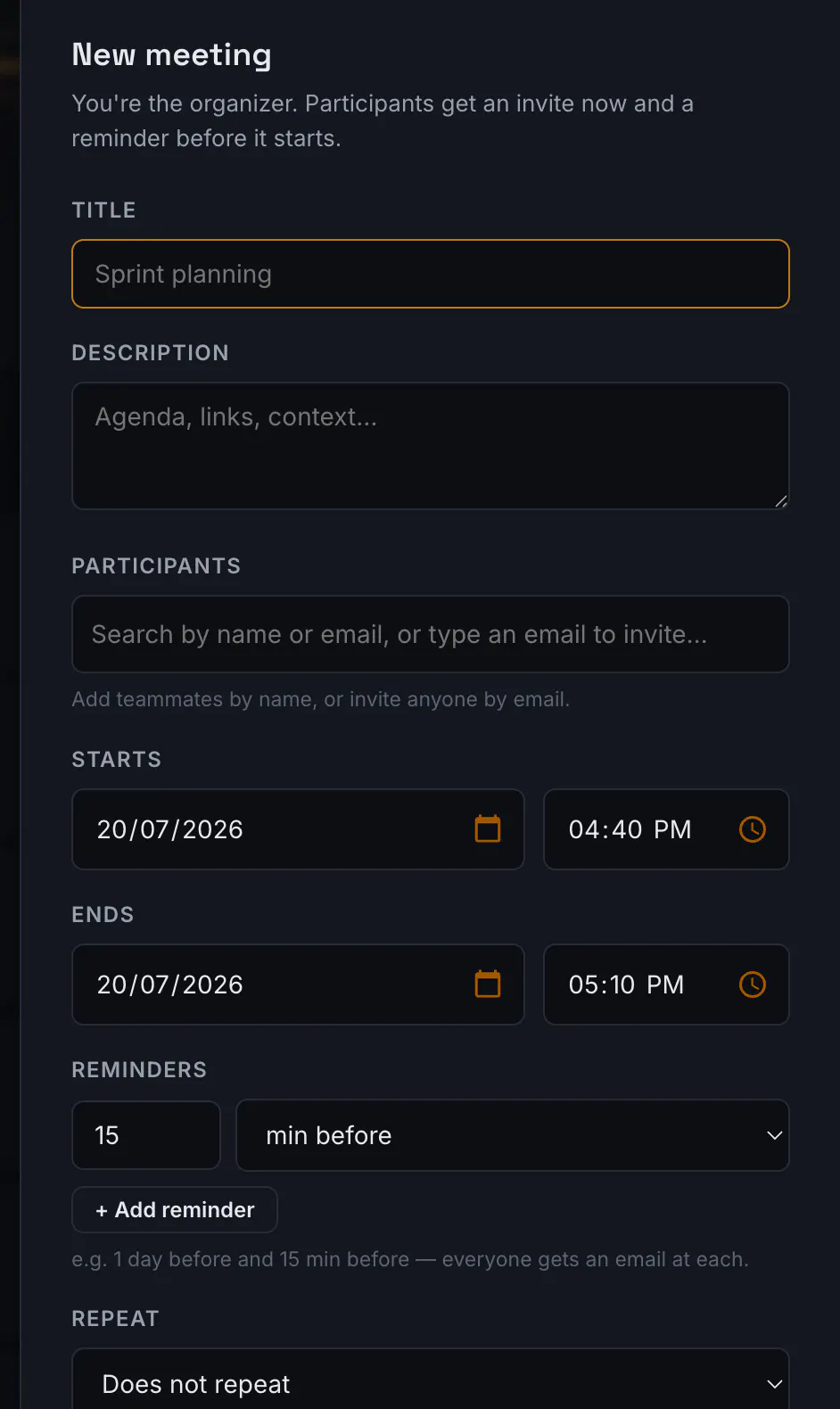This screenshot has width=840, height=1409.
Task: Click into the Description agenda text area
Action: point(431,446)
